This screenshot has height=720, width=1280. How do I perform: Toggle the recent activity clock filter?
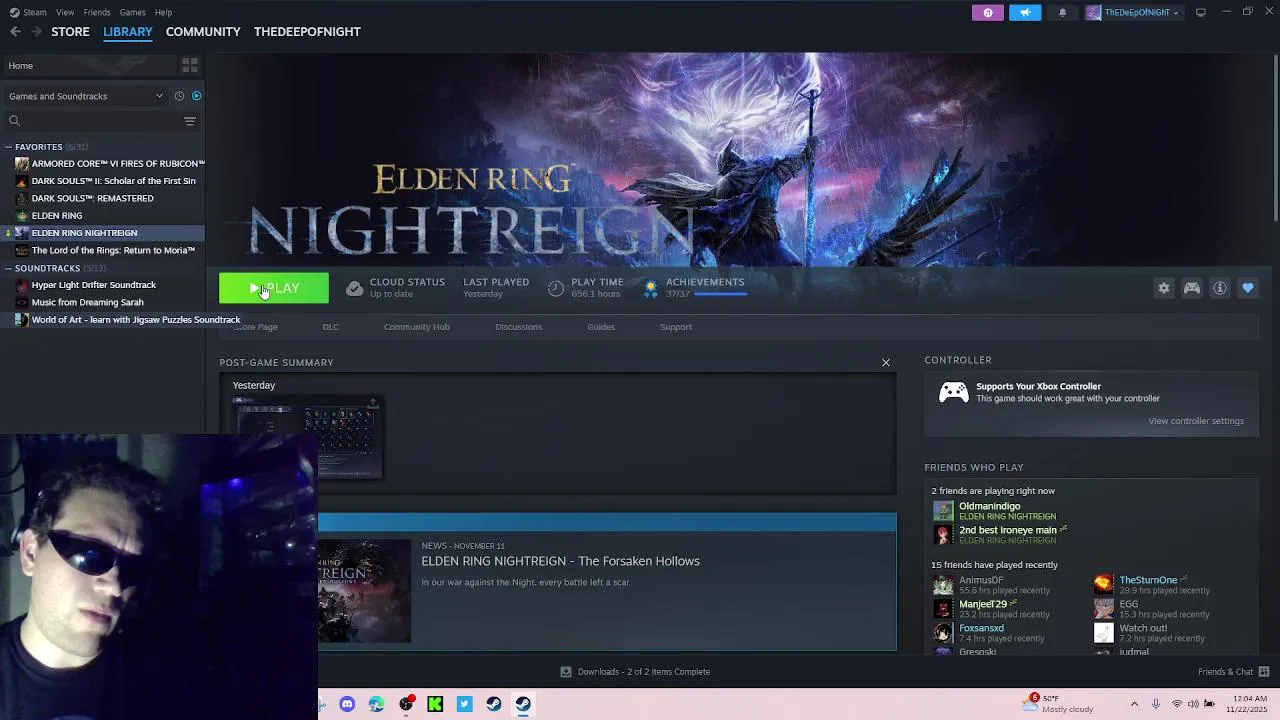[x=179, y=96]
